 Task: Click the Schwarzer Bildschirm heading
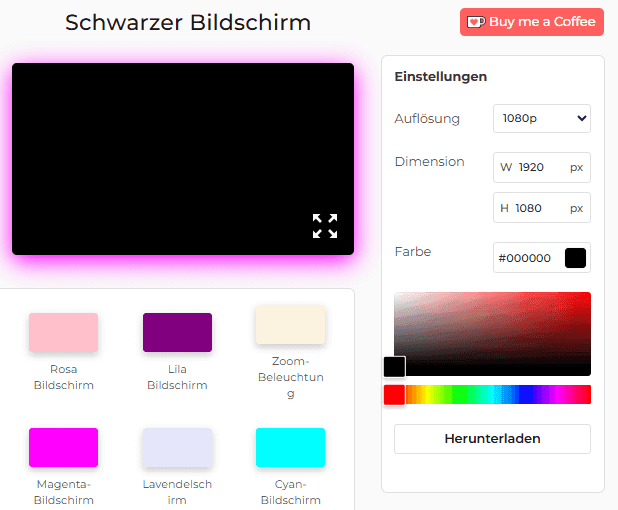click(x=188, y=22)
